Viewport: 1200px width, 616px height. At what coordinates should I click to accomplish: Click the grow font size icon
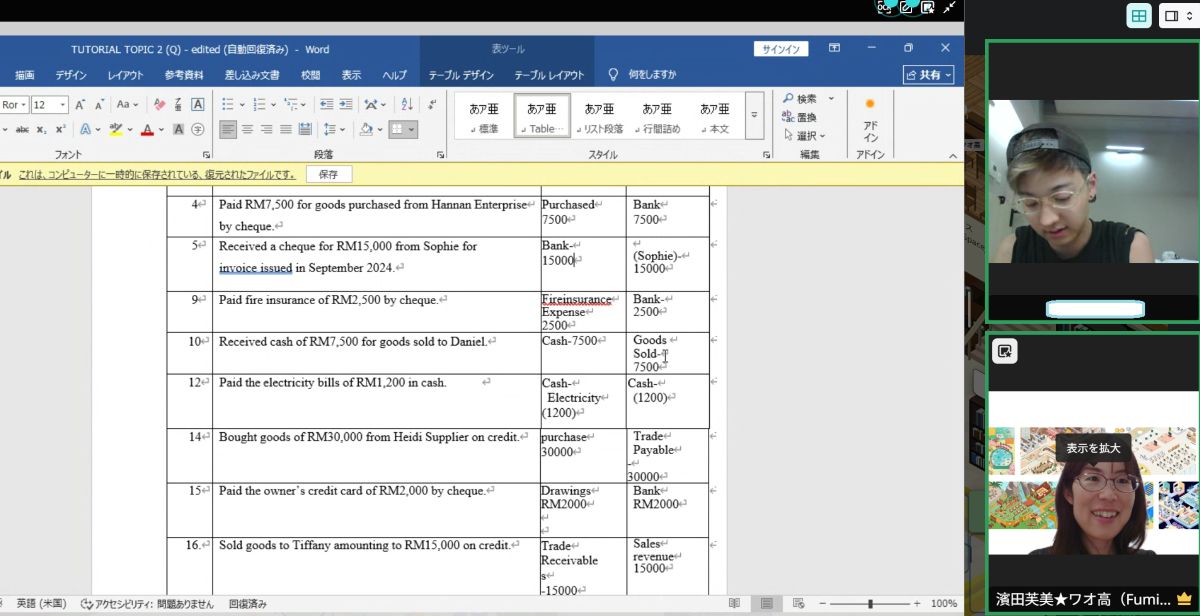coord(80,105)
